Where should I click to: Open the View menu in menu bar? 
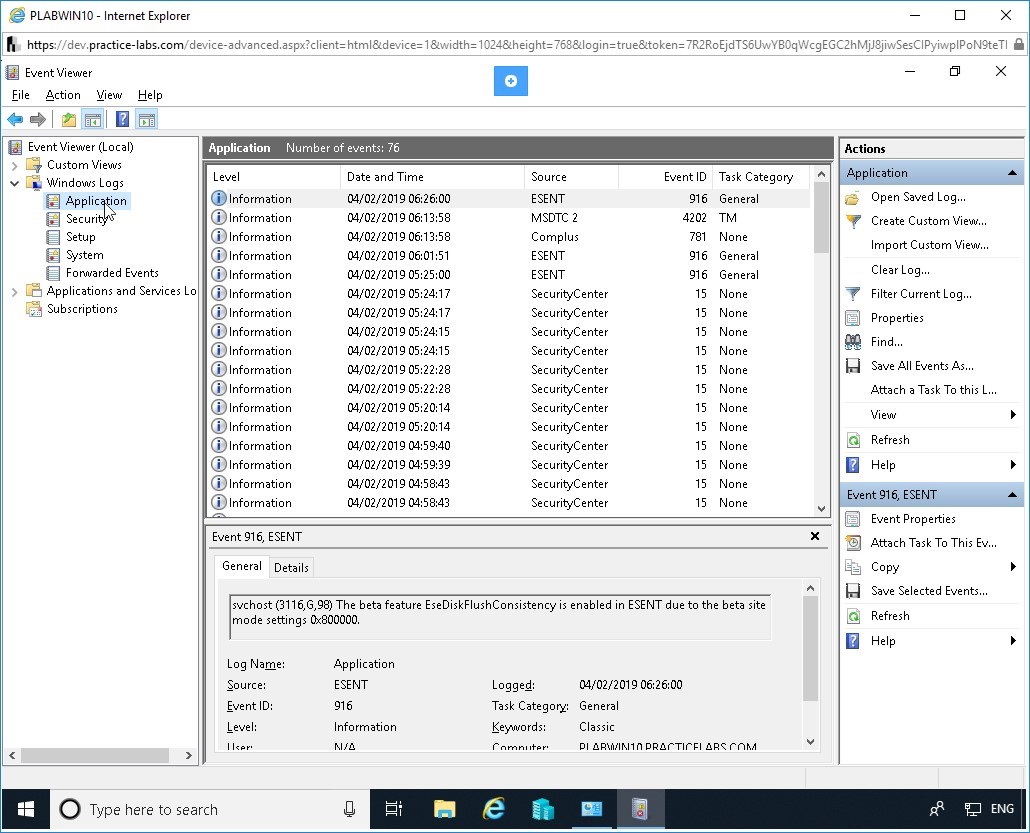pyautogui.click(x=109, y=95)
